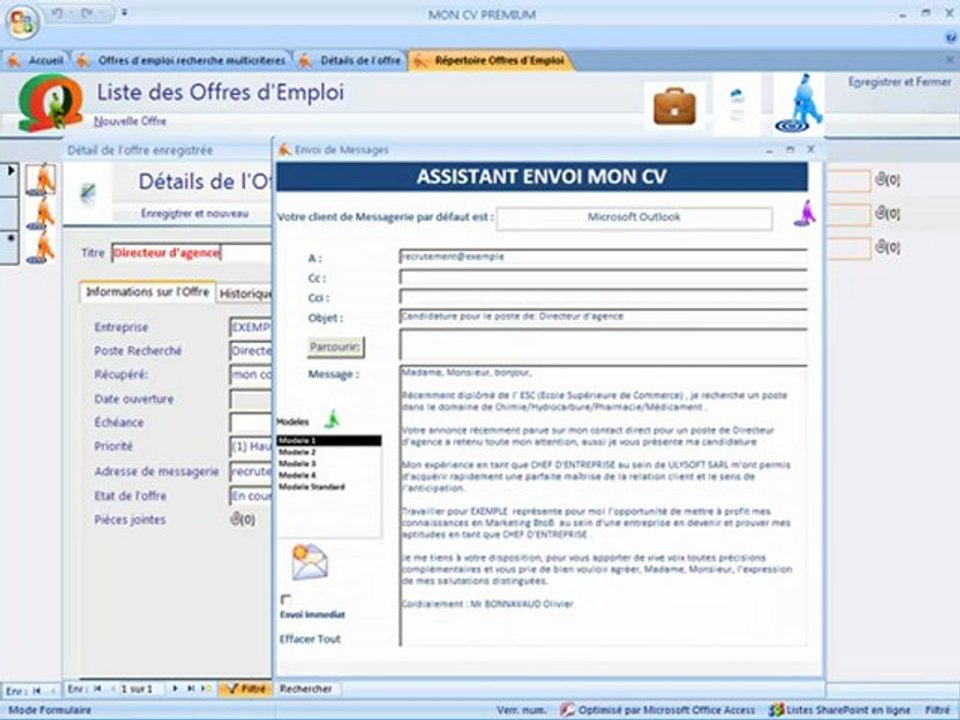The image size is (960, 720).
Task: Open the Historique tab
Action: (x=245, y=293)
